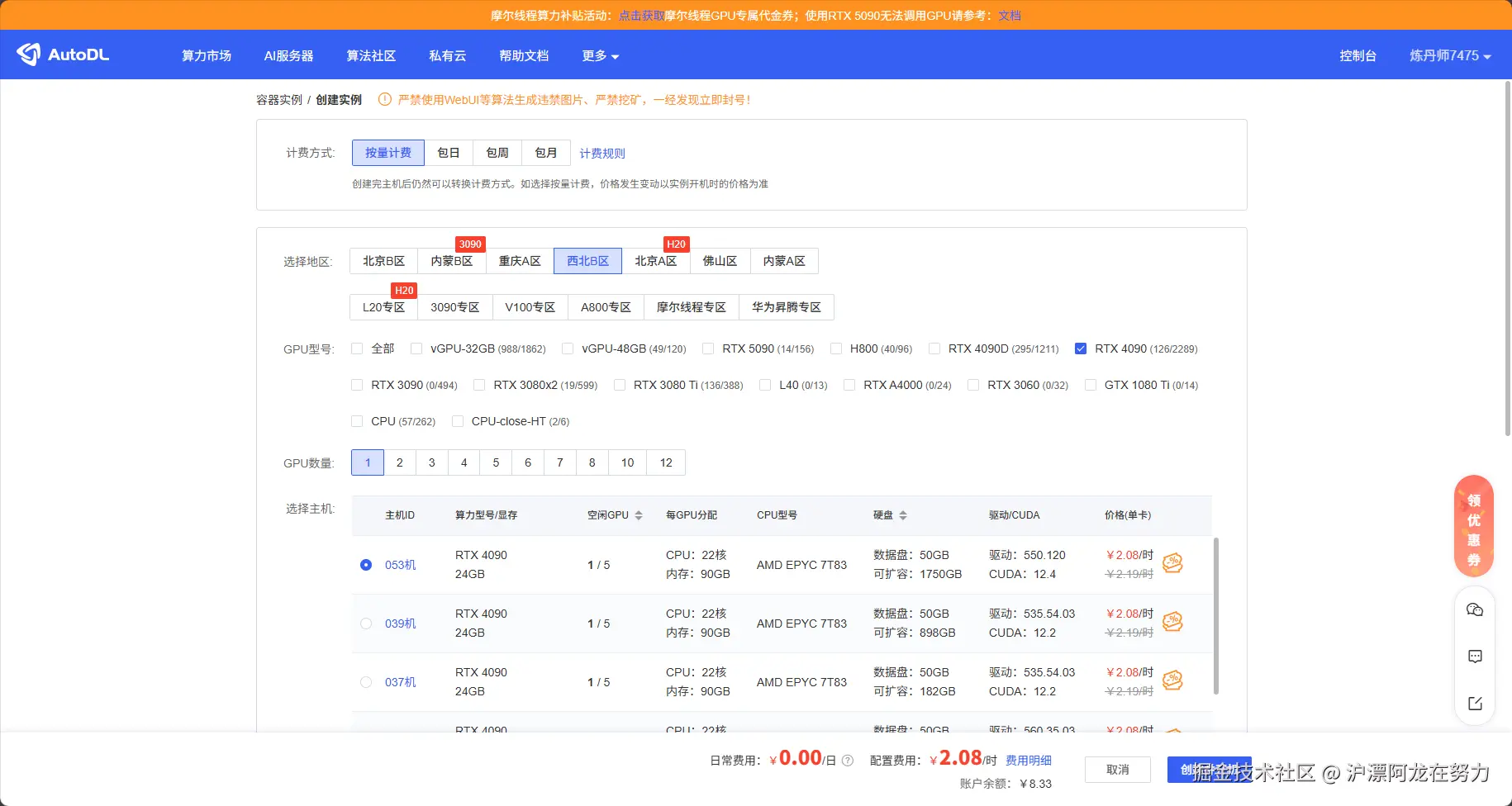
Task: Switch region to 佛山区
Action: click(x=720, y=261)
